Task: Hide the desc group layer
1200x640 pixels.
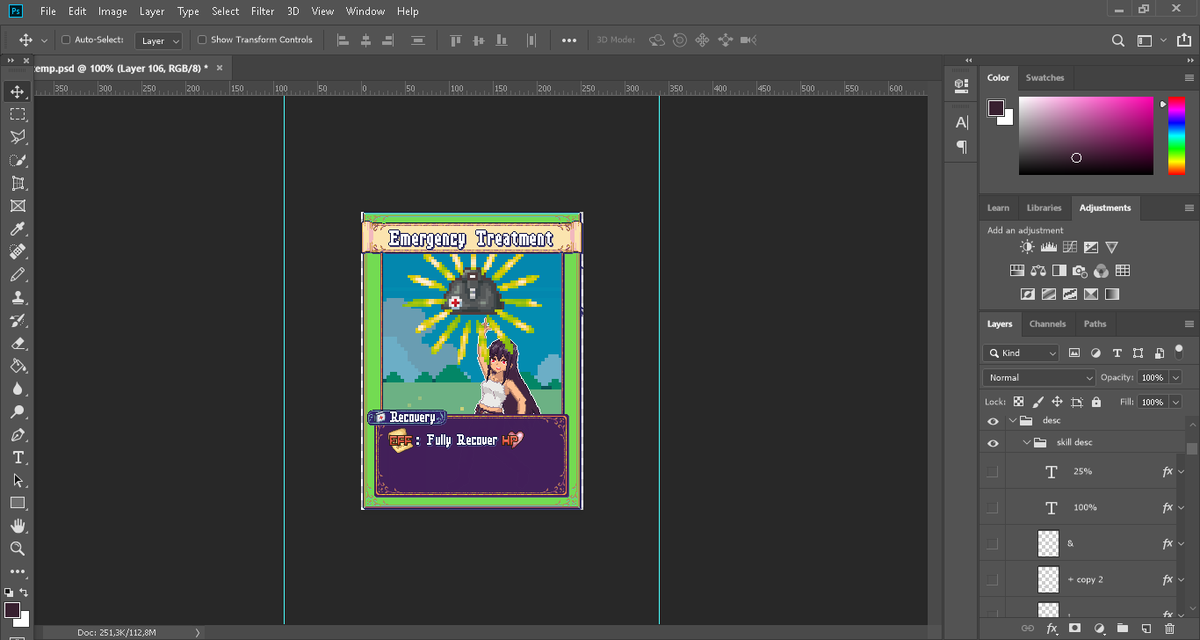Action: tap(993, 421)
